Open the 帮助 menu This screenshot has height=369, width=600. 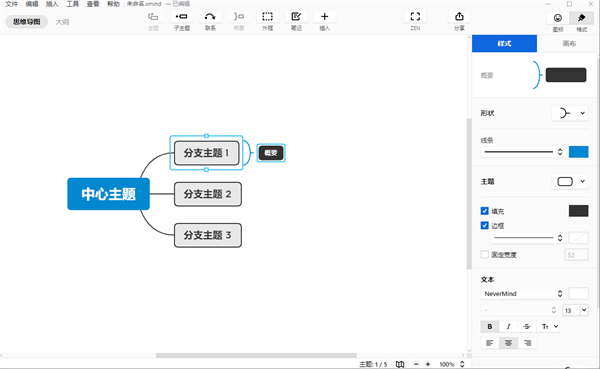(x=113, y=4)
